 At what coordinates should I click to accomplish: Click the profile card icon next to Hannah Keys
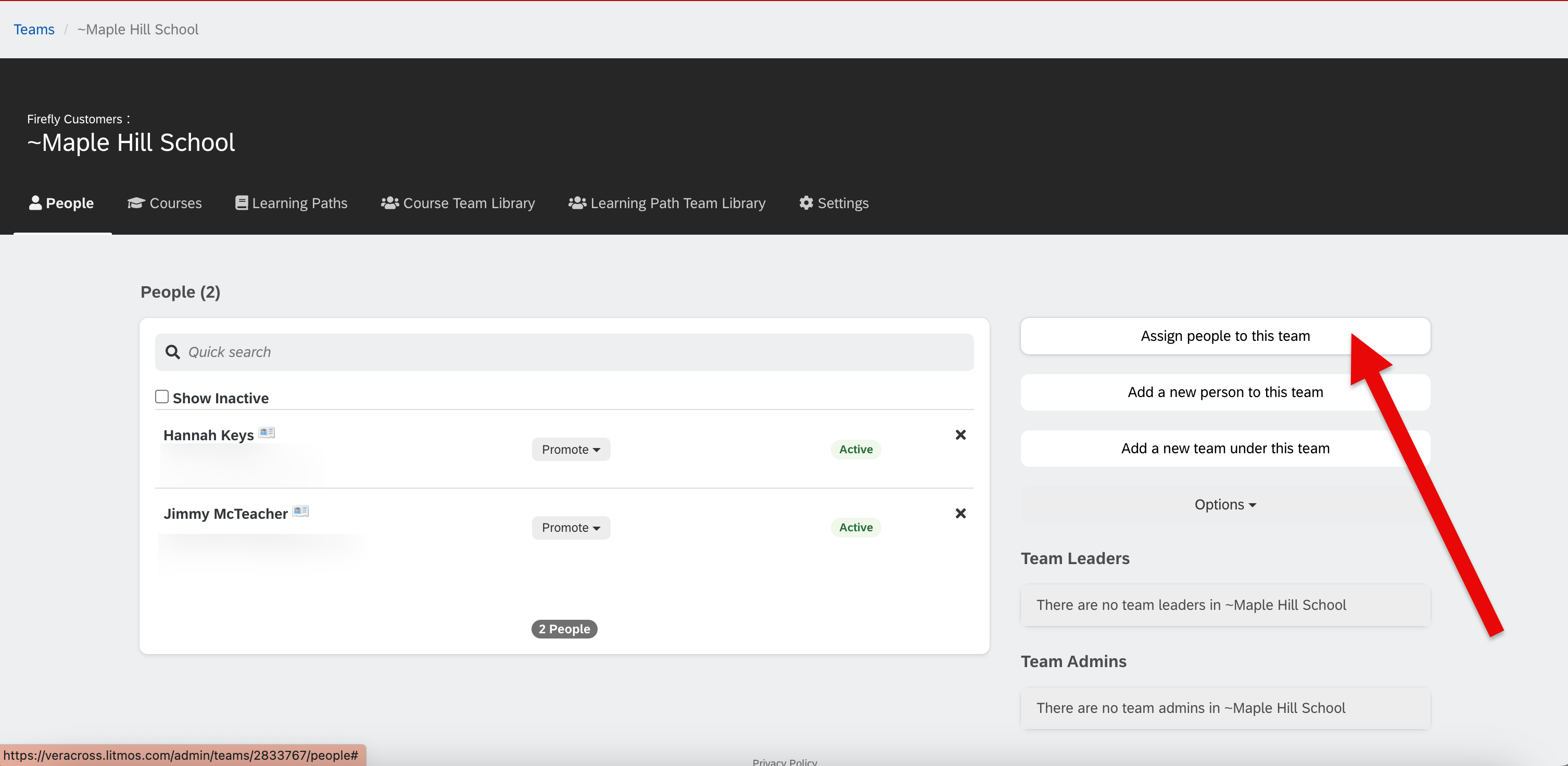[267, 432]
